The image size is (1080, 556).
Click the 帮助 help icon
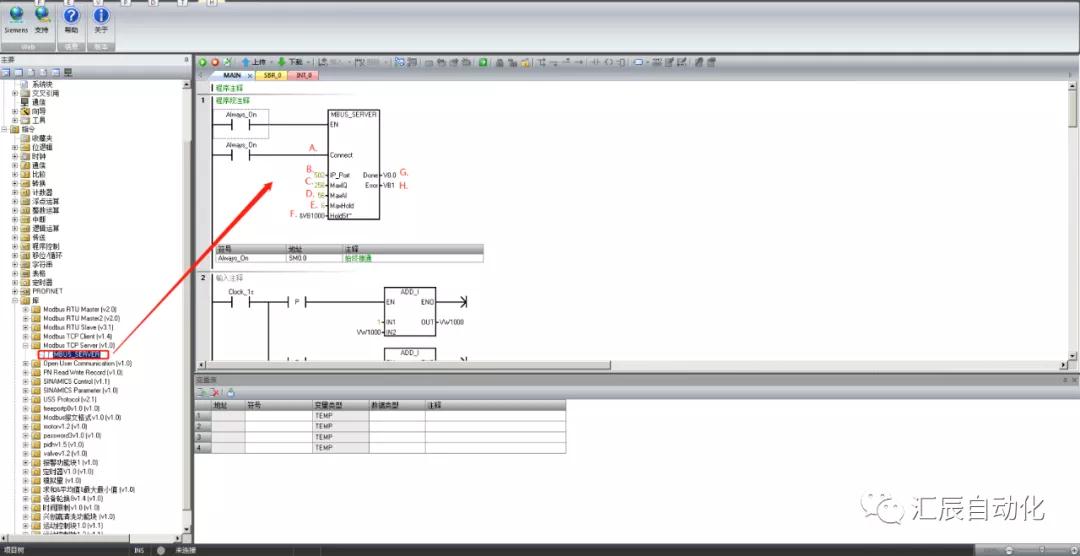pyautogui.click(x=72, y=21)
